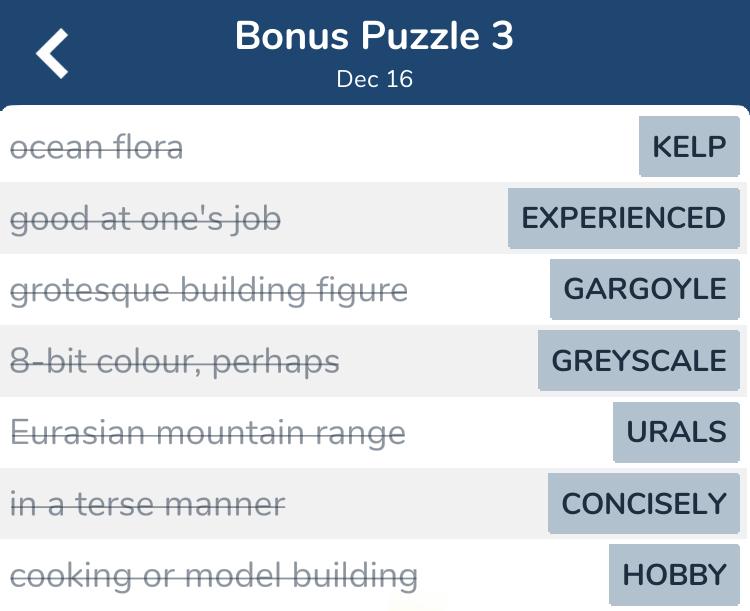The image size is (750, 611).
Task: Tap the Dec 16 date label
Action: coord(375,79)
